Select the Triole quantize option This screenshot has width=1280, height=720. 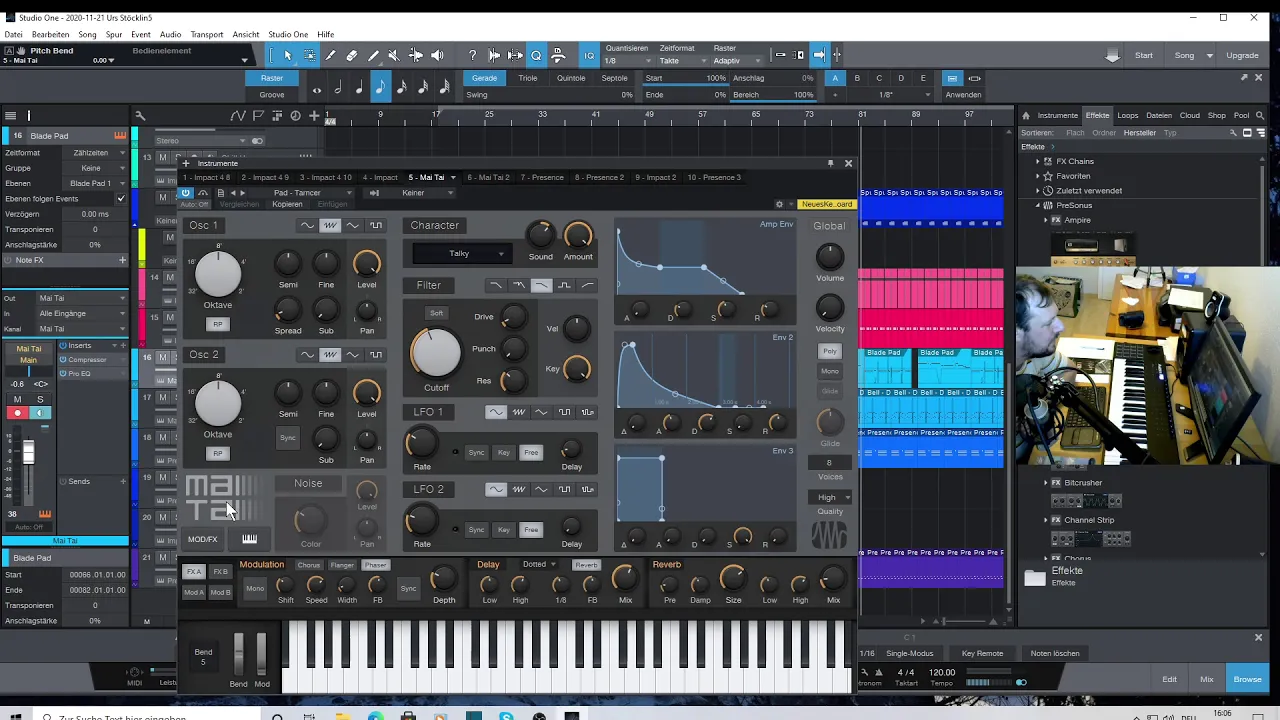point(528,78)
